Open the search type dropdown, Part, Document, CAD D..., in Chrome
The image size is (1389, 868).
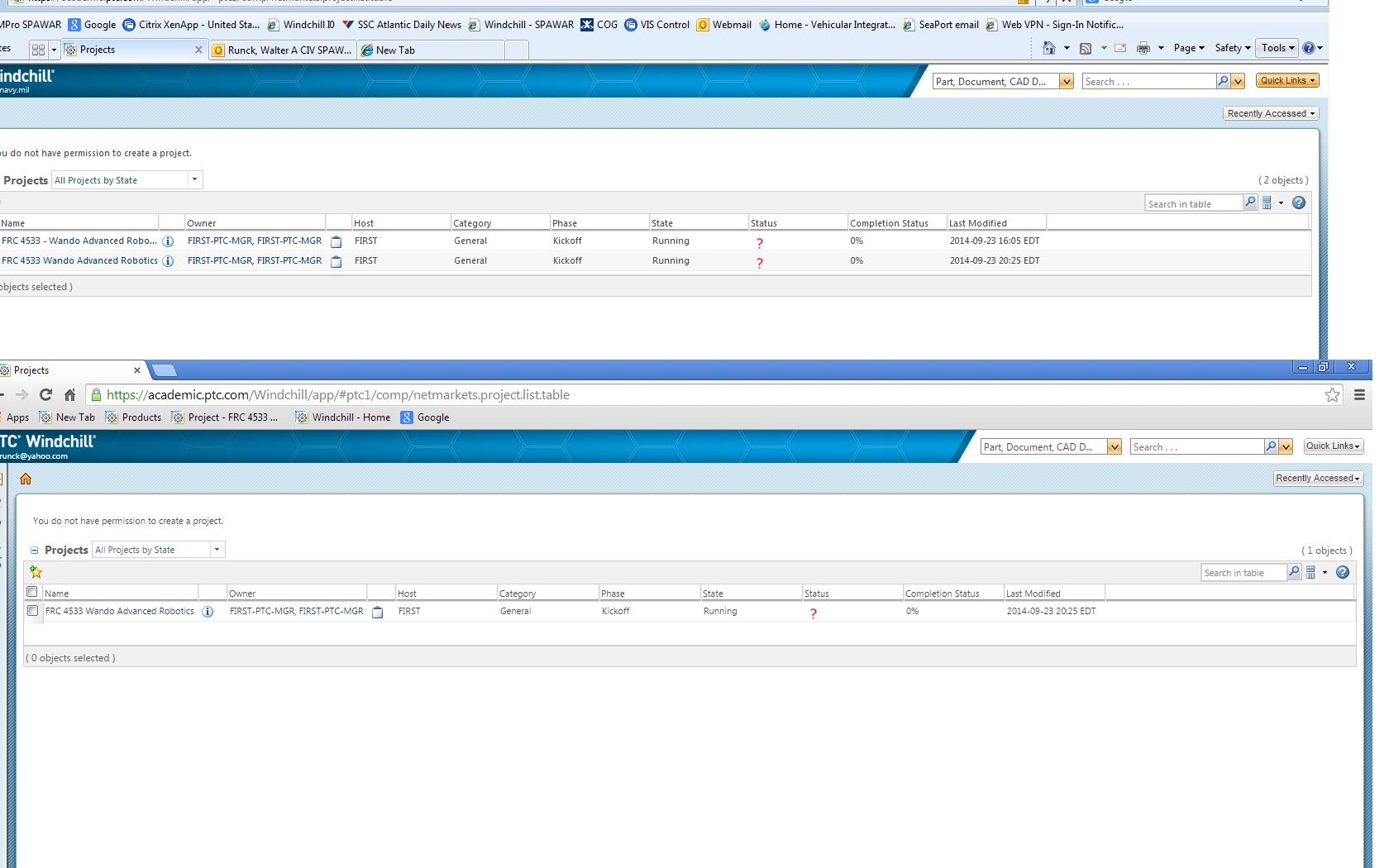[1114, 446]
